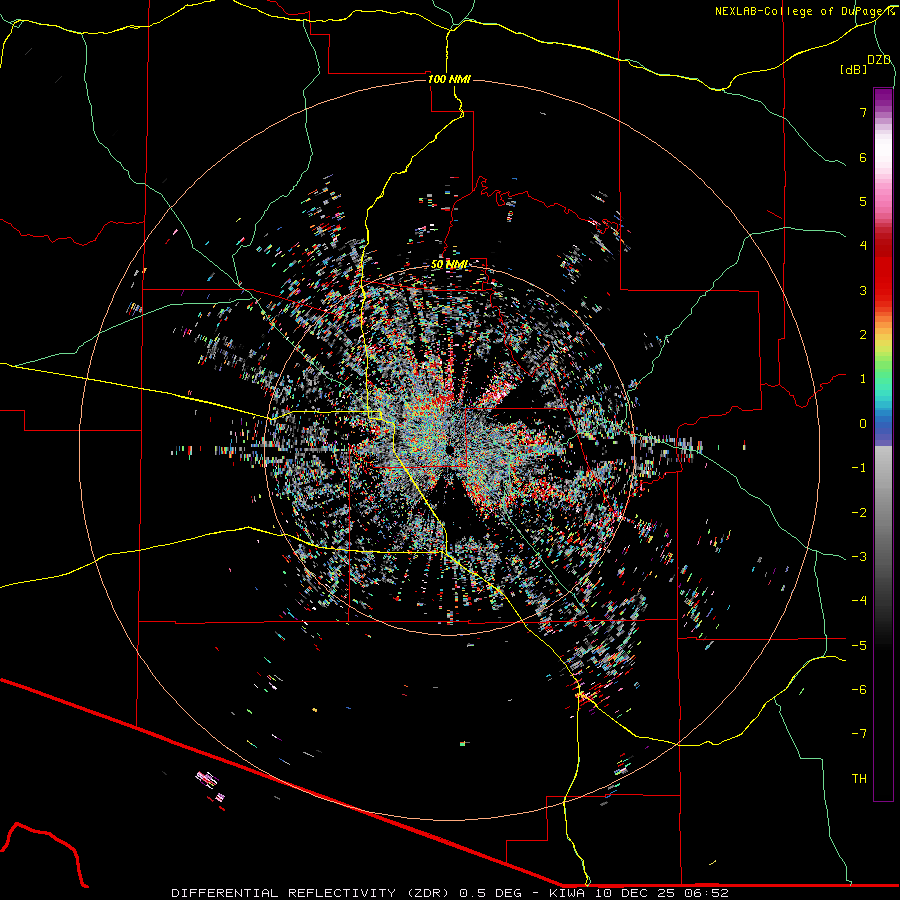Image resolution: width=900 pixels, height=900 pixels.
Task: Click the -2 value on the color scale
Action: point(859,513)
